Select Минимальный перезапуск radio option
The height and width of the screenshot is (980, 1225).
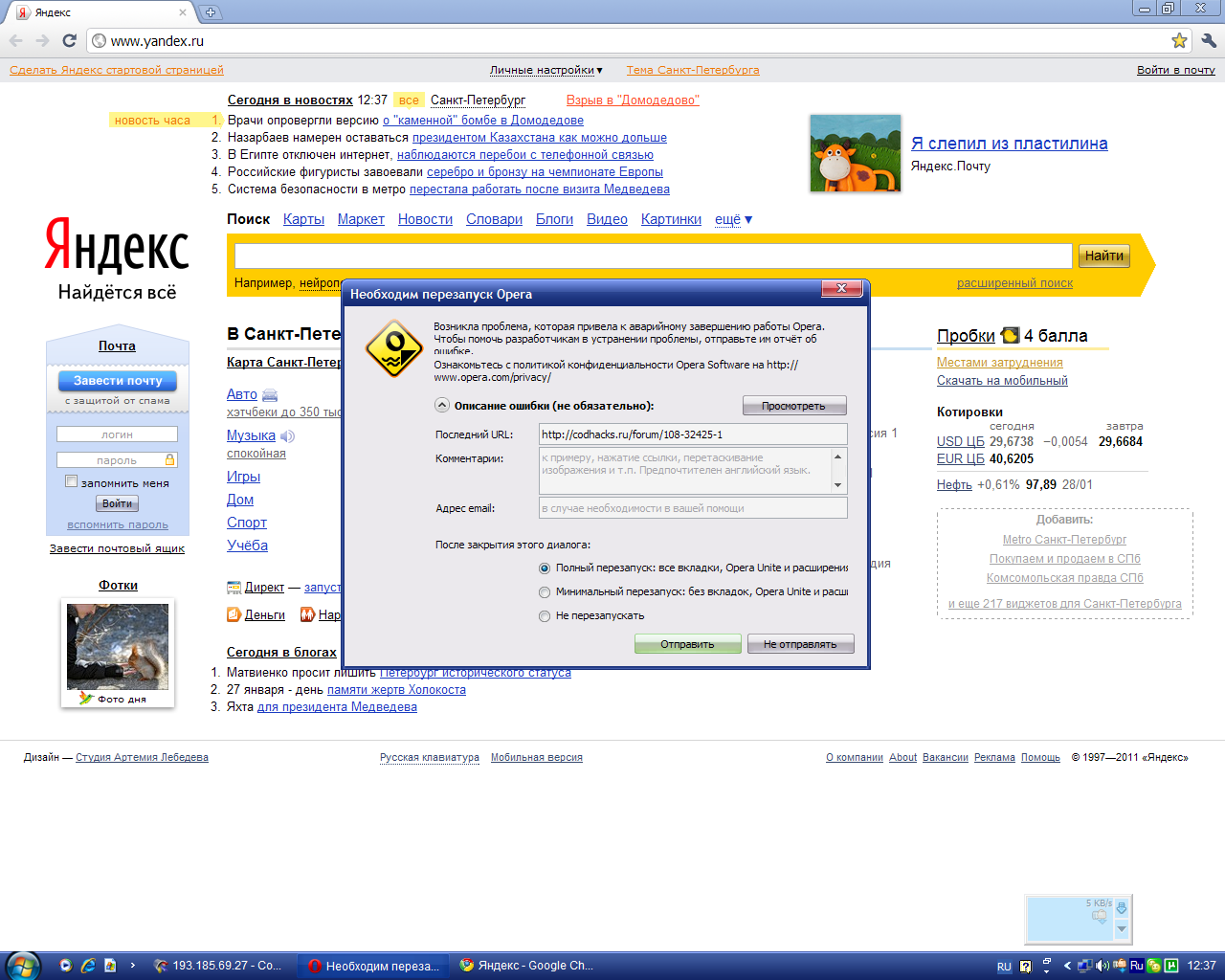[545, 592]
